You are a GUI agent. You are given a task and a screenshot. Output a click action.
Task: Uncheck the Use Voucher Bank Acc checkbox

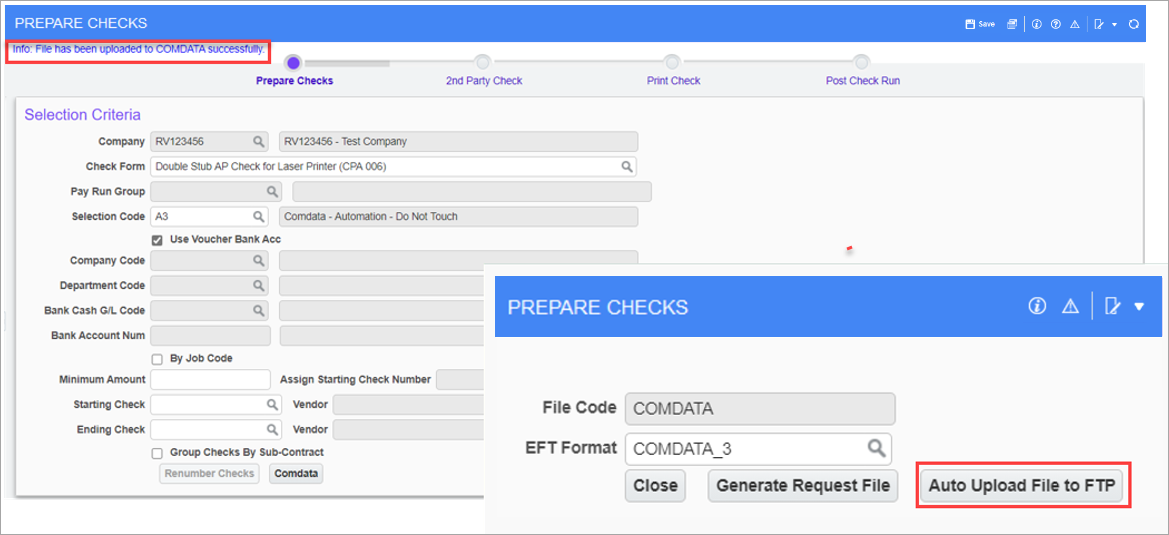157,240
